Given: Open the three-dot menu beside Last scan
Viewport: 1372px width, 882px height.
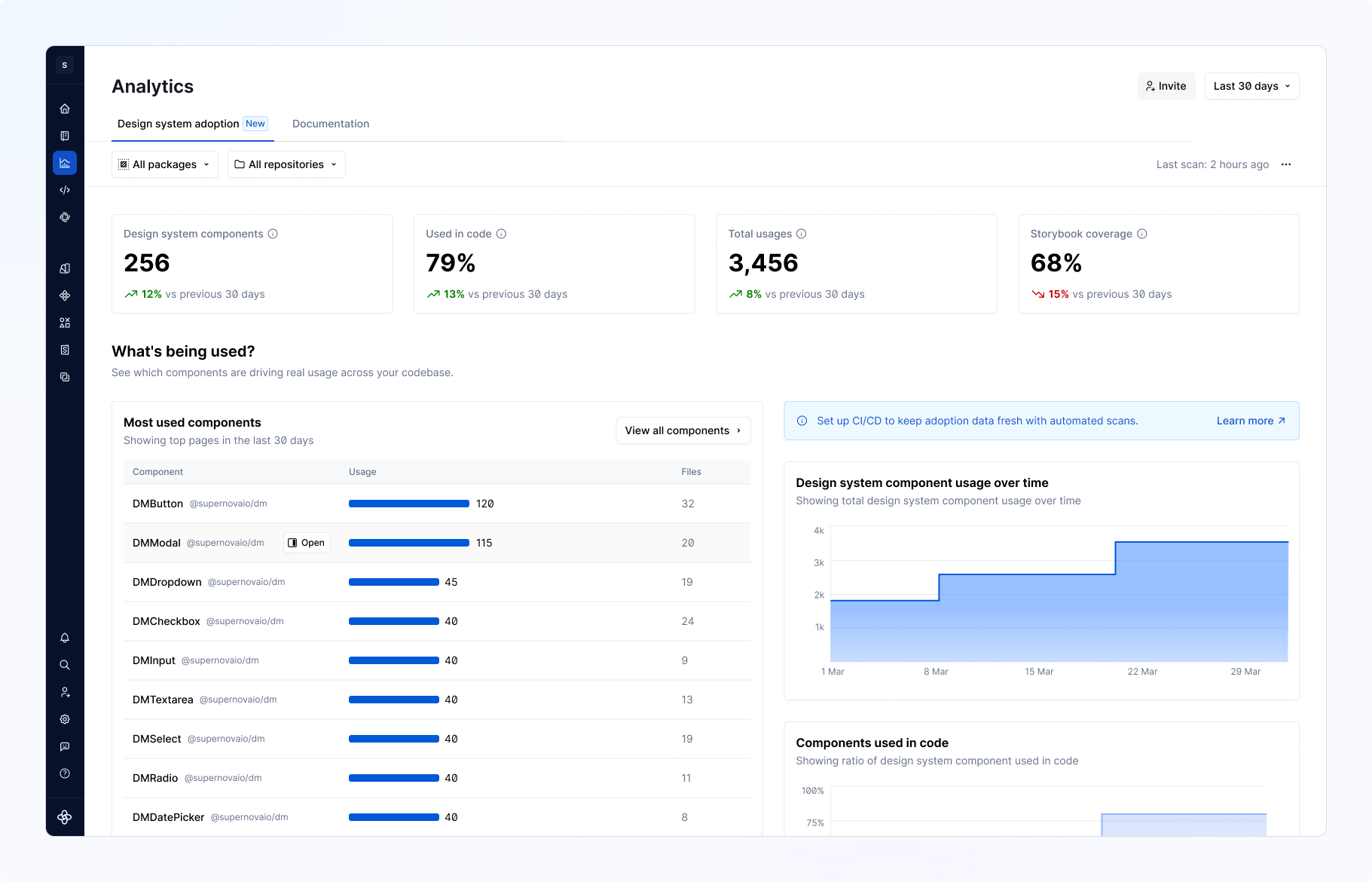Looking at the screenshot, I should pyautogui.click(x=1286, y=164).
